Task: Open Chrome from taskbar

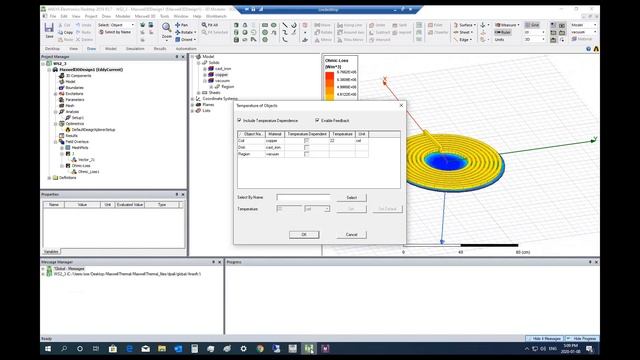Action: pyautogui.click(x=260, y=349)
